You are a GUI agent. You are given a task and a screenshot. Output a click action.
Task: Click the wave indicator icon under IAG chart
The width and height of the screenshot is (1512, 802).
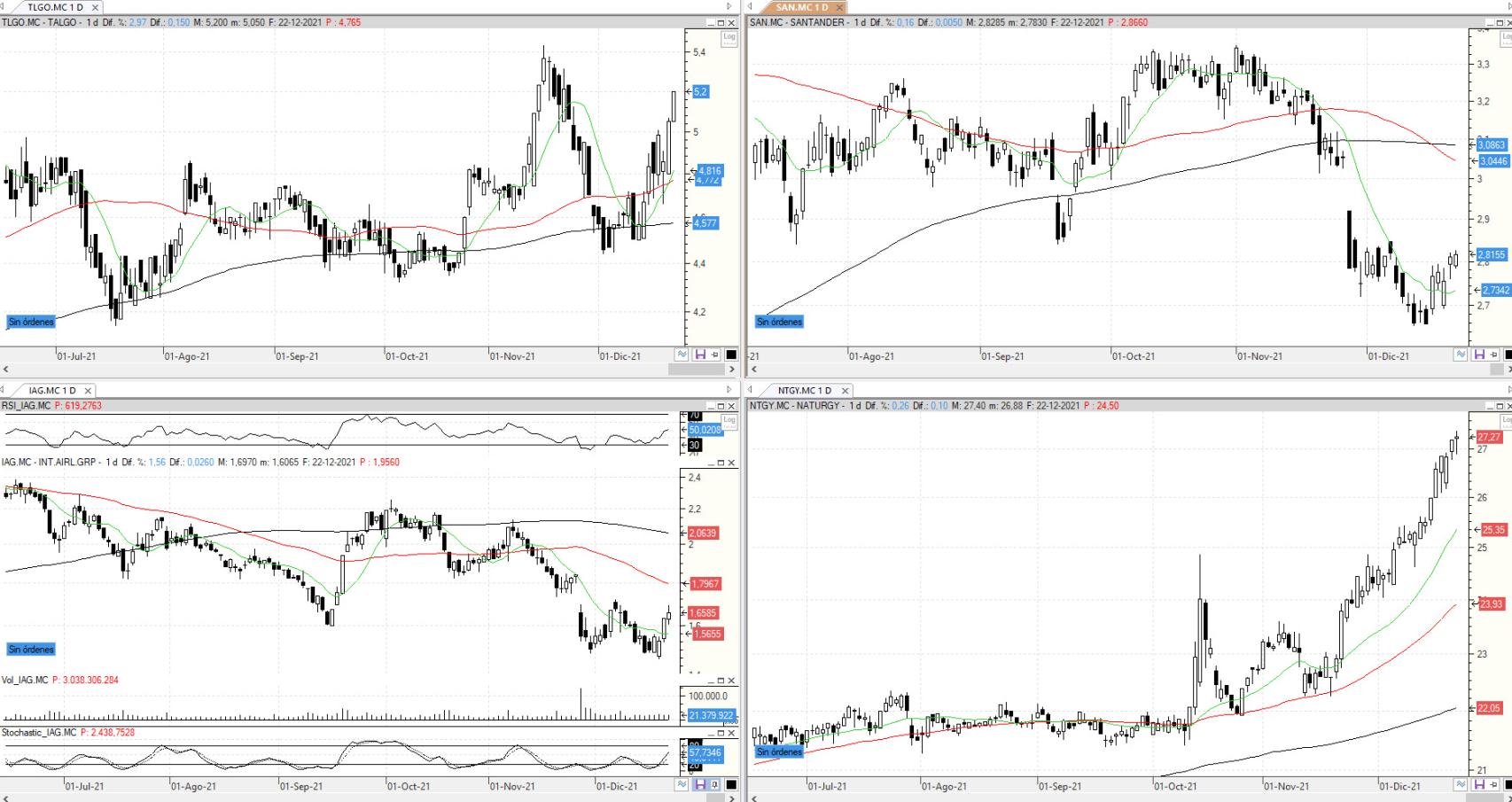point(682,784)
